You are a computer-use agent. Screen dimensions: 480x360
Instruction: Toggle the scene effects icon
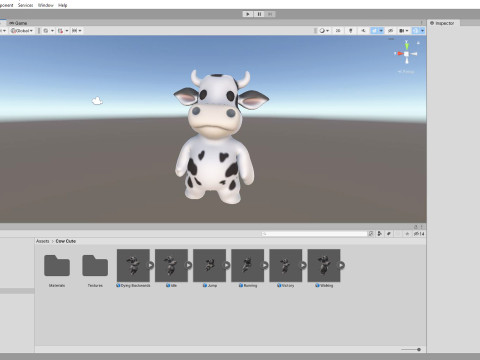(374, 31)
